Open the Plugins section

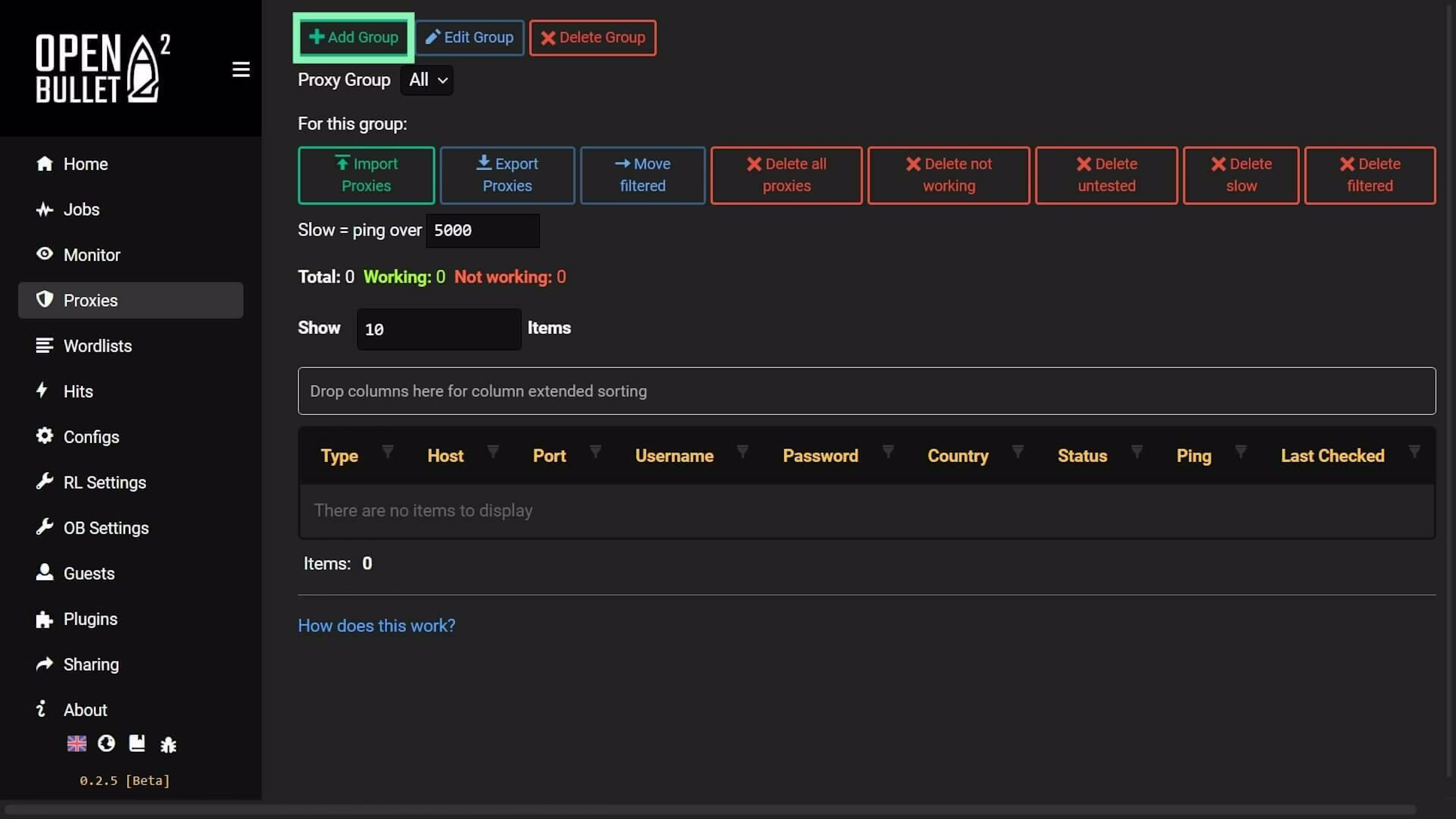point(130,619)
